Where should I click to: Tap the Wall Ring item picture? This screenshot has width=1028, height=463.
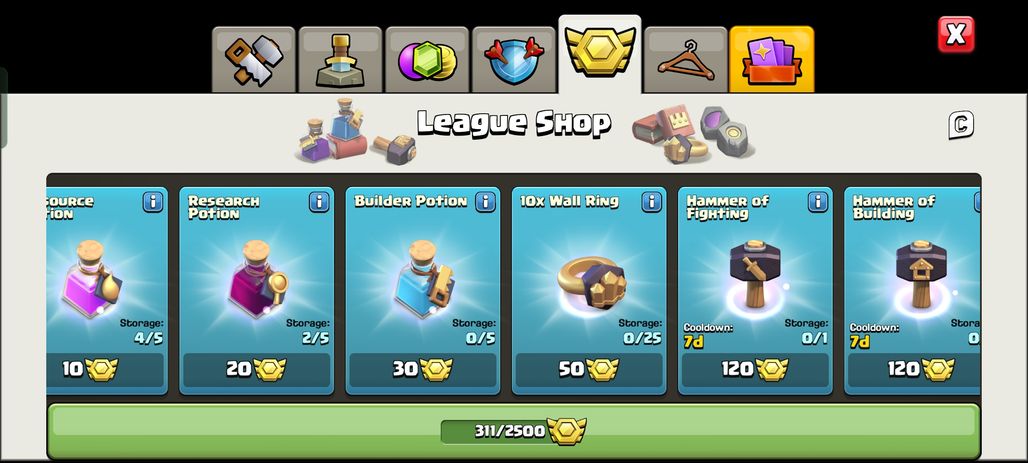[591, 283]
